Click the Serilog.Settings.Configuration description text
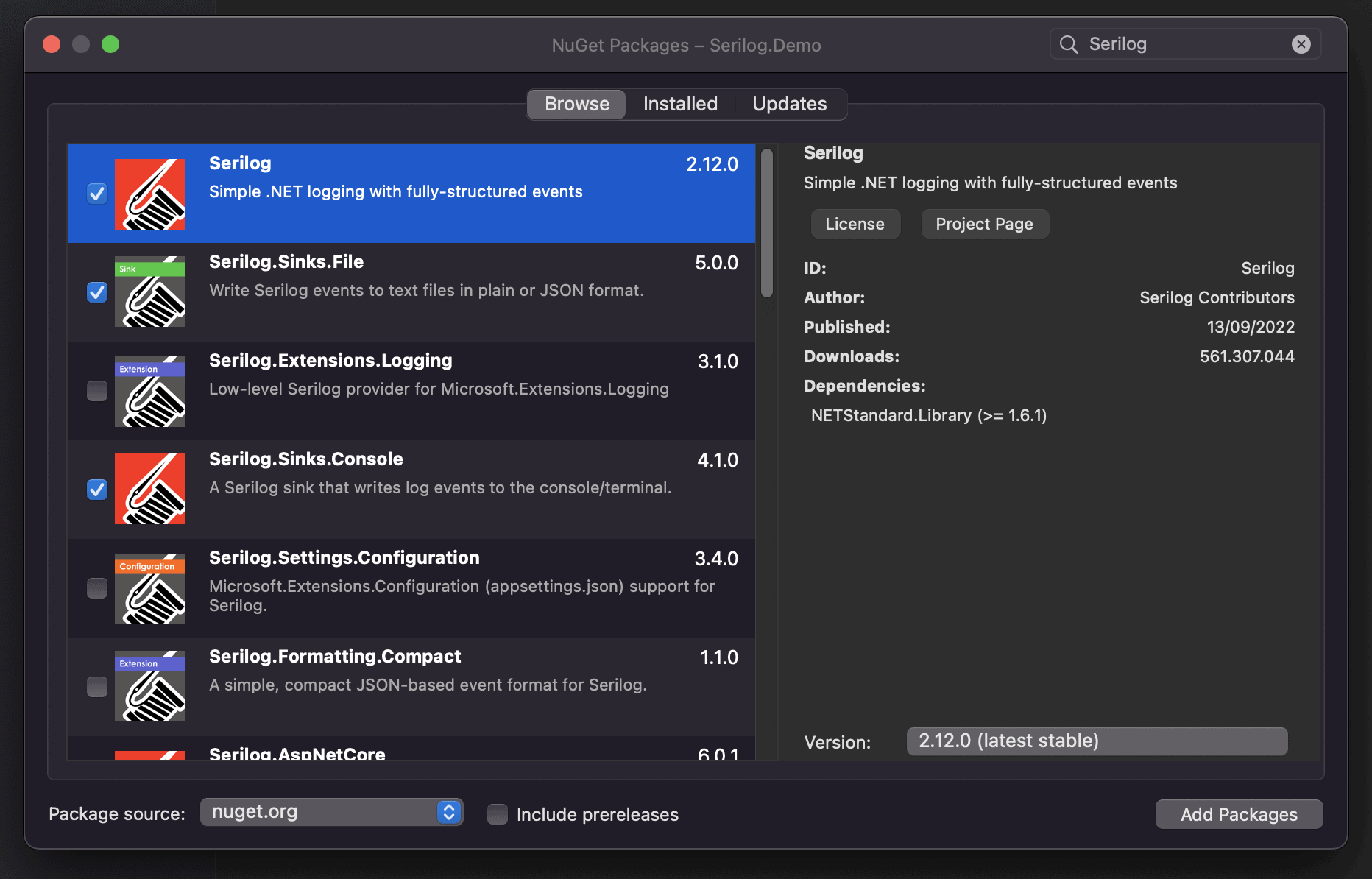This screenshot has height=879, width=1372. tap(462, 596)
